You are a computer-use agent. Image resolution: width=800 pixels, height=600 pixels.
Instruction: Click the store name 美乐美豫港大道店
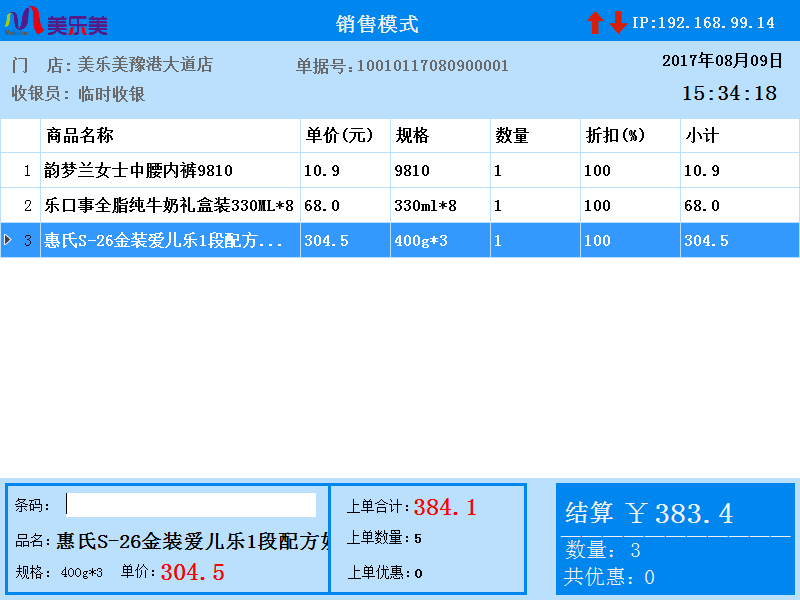145,65
